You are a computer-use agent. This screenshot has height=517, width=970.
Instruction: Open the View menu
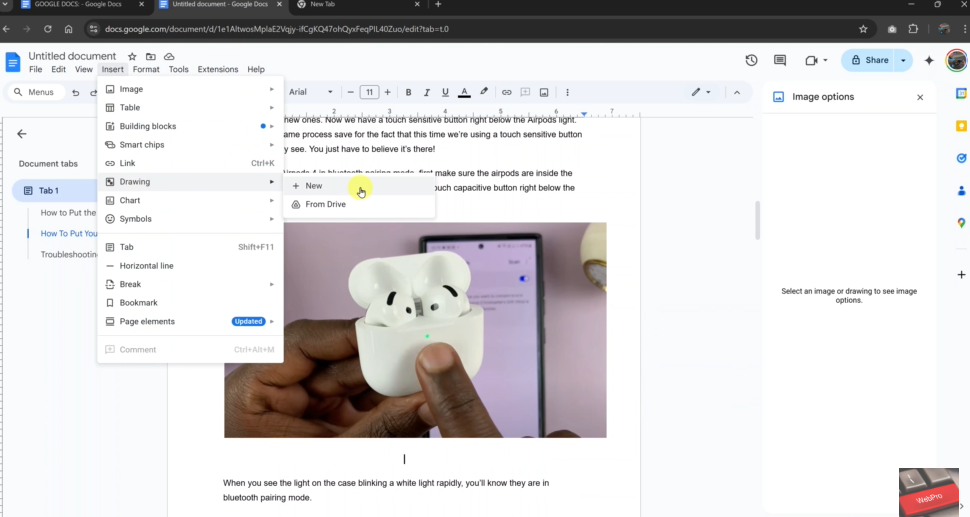point(84,69)
